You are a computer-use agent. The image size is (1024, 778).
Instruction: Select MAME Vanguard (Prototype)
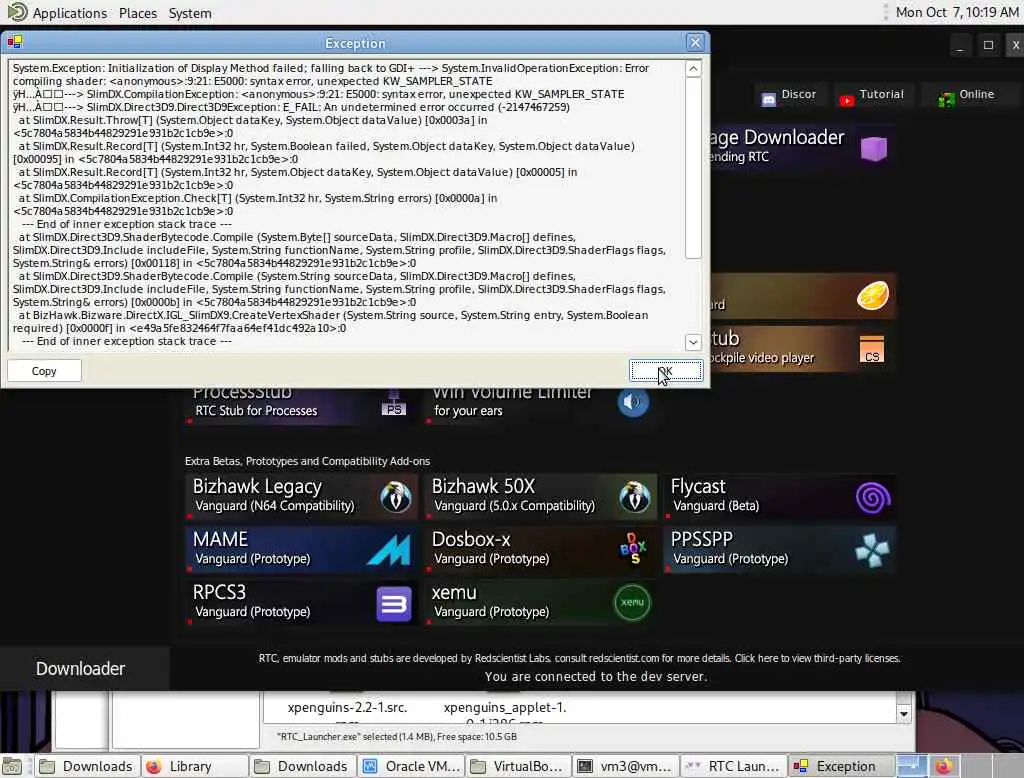pyautogui.click(x=300, y=550)
